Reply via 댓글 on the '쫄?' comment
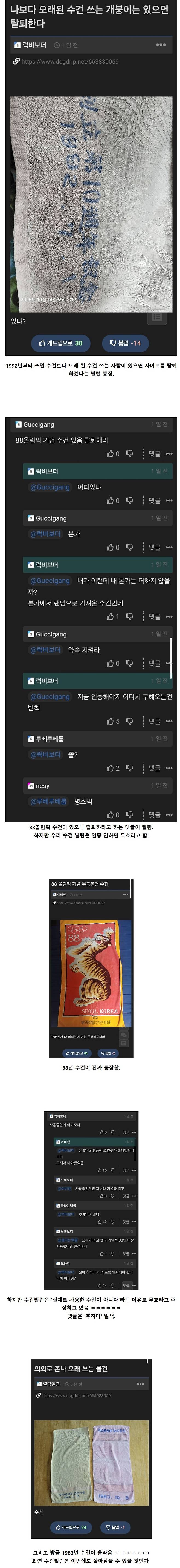 coord(155,768)
